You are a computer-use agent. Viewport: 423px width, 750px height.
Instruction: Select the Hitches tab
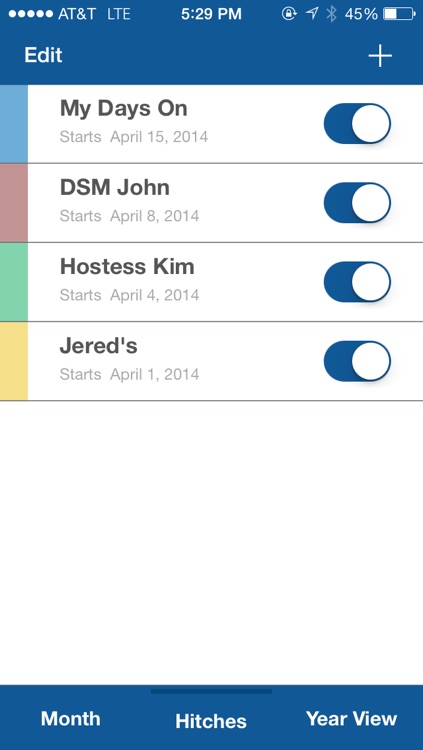tap(211, 721)
